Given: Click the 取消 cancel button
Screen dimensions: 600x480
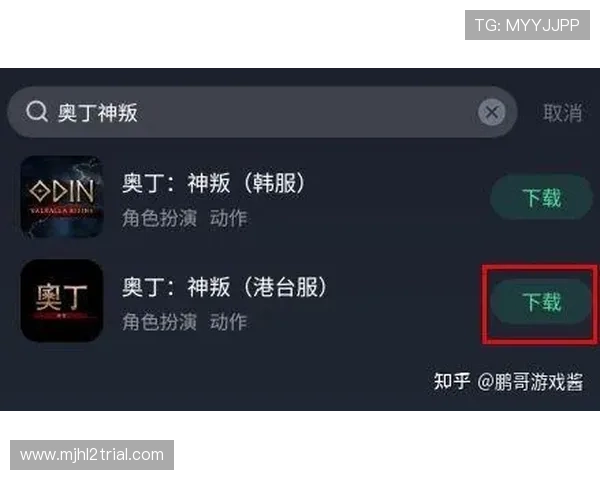Looking at the screenshot, I should point(562,113).
